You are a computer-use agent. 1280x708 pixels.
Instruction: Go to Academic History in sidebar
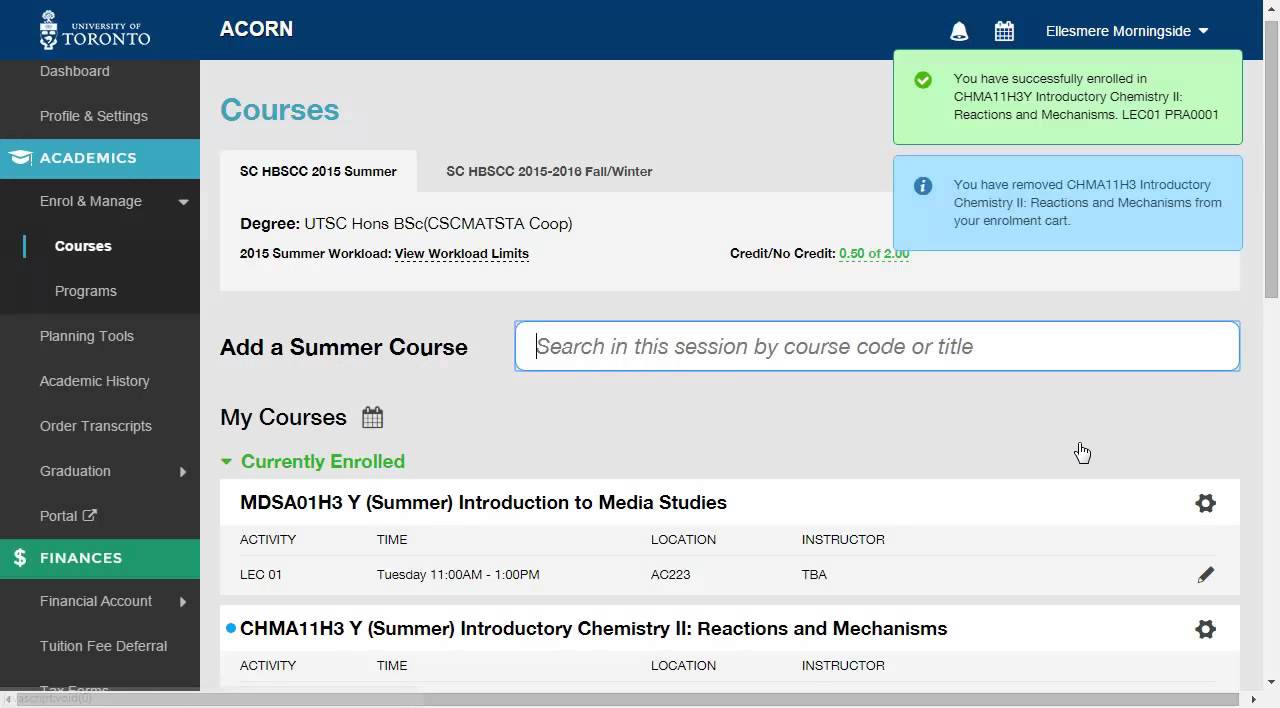94,381
